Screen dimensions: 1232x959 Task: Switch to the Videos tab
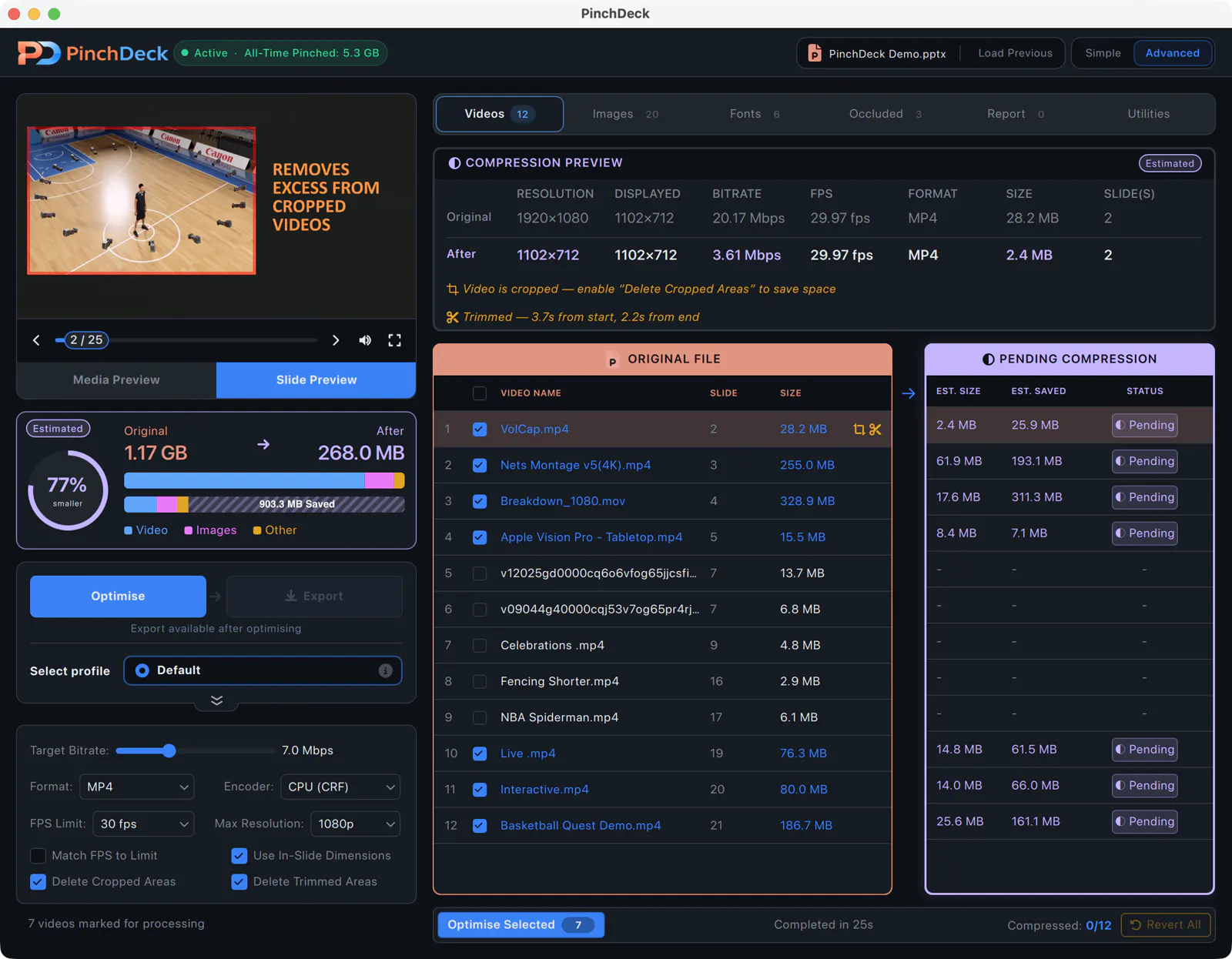click(500, 114)
